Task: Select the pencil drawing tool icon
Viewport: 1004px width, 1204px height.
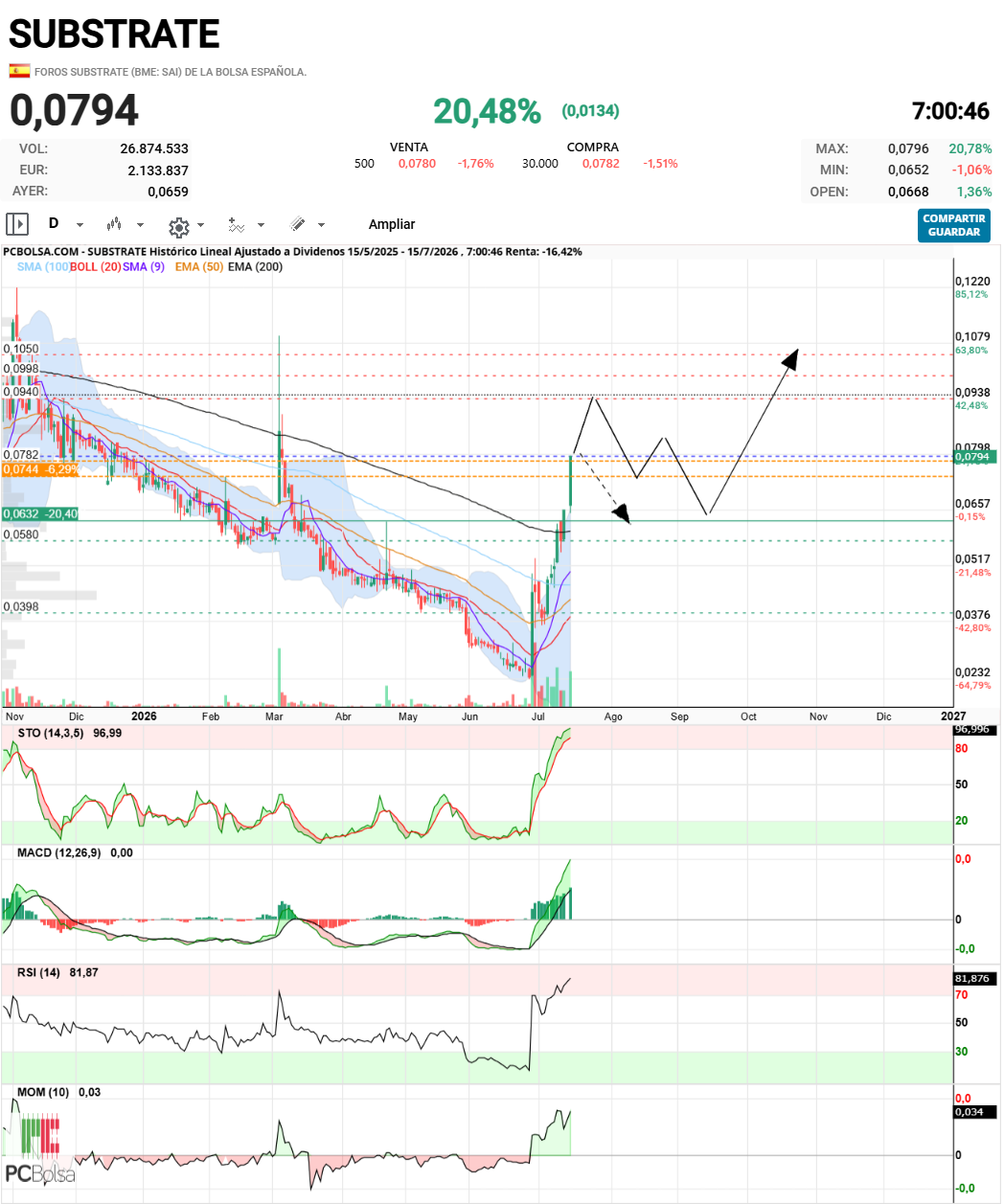Action: click(x=298, y=224)
